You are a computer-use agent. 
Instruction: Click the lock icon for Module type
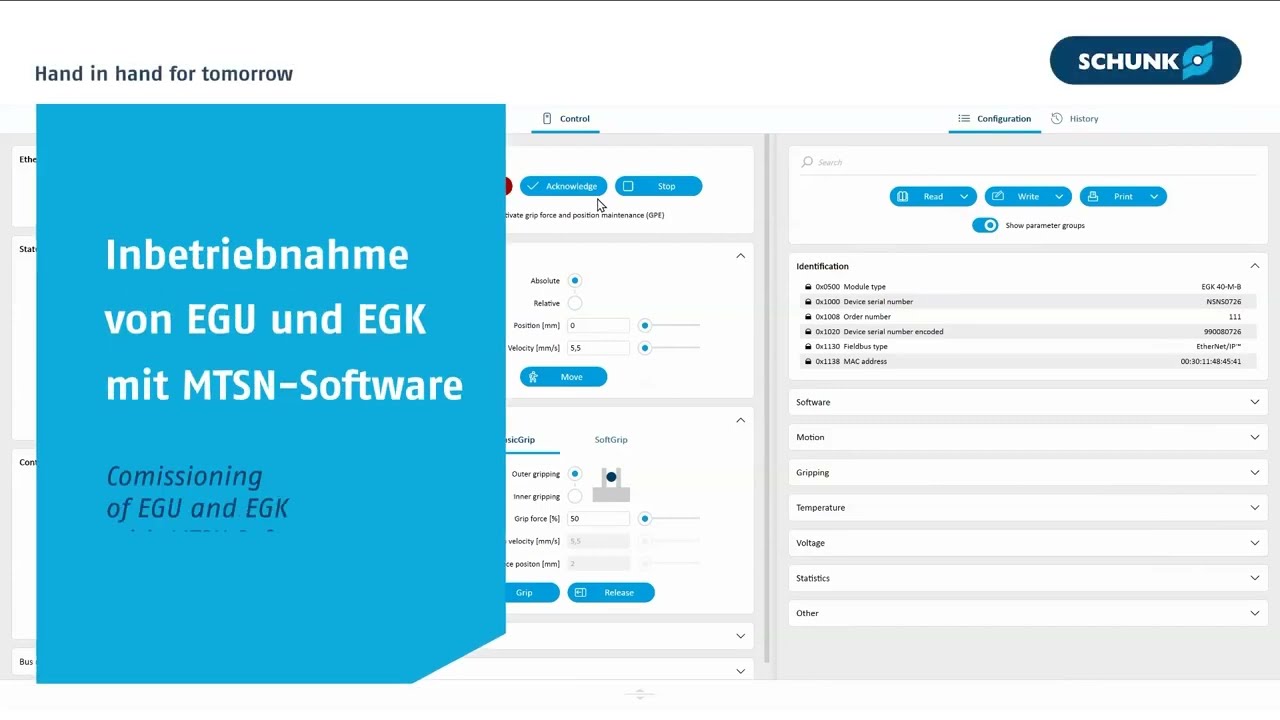(808, 287)
